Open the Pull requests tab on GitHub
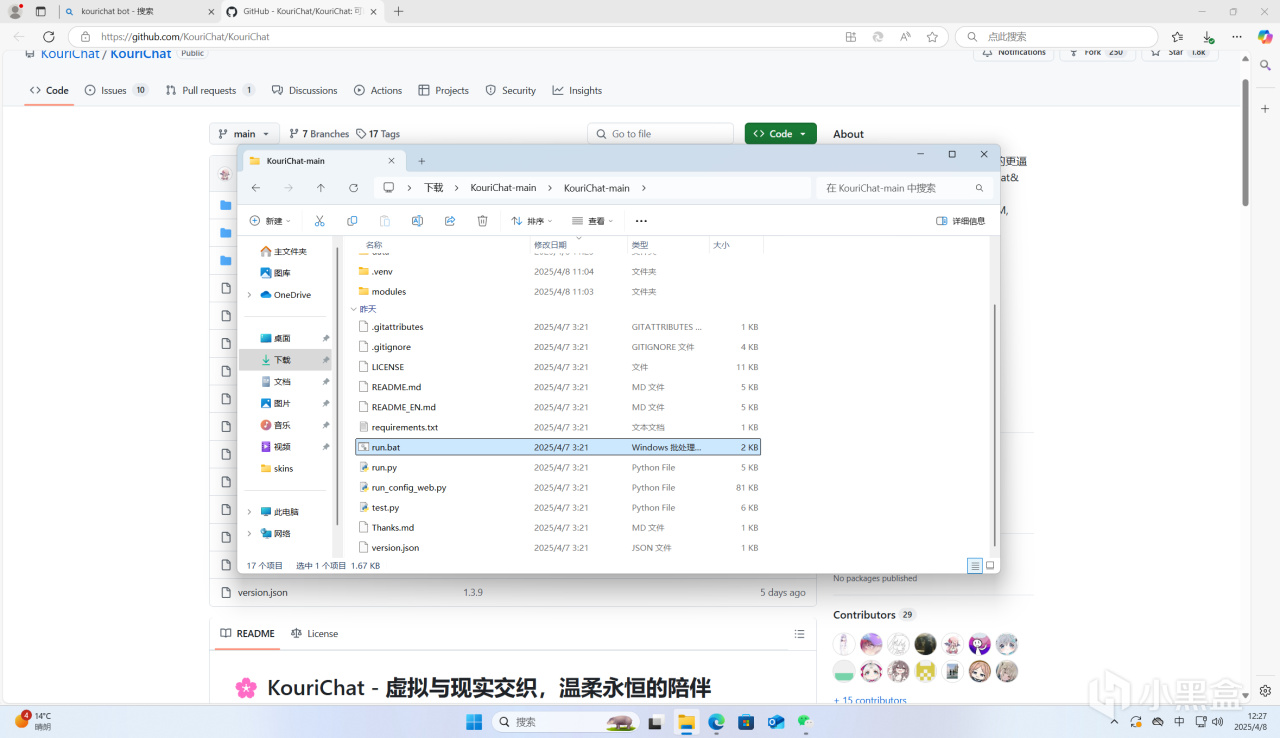Image resolution: width=1280 pixels, height=738 pixels. click(210, 90)
